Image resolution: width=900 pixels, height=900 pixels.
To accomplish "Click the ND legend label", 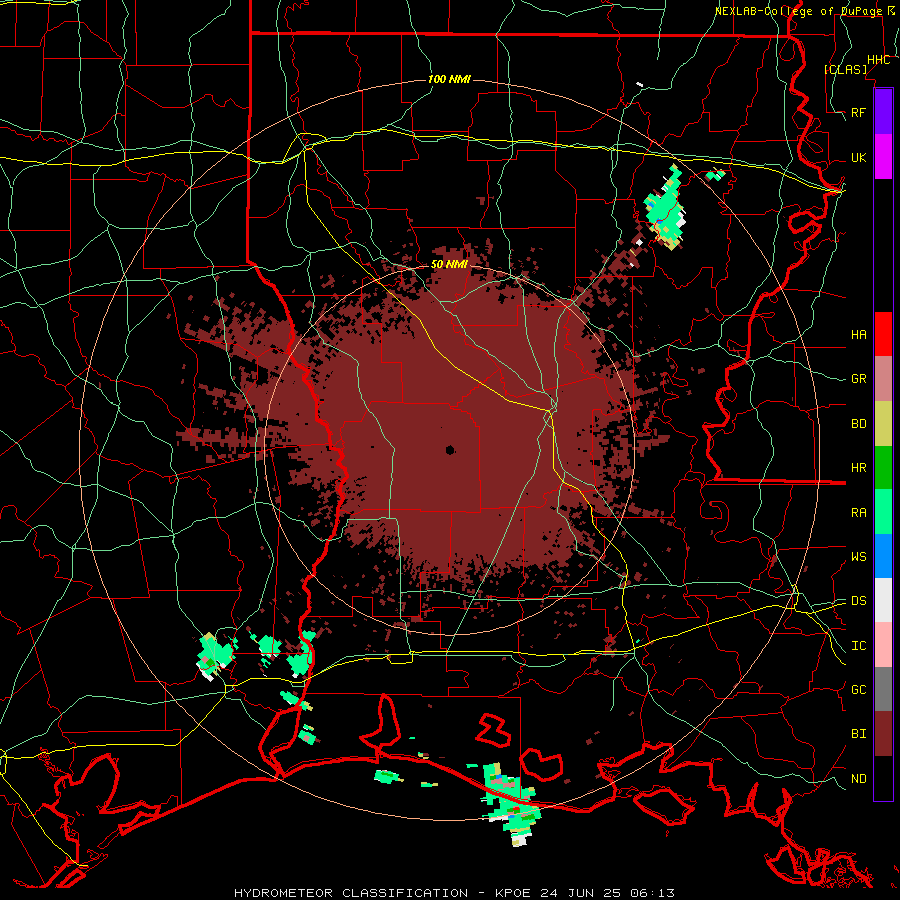I will (858, 779).
